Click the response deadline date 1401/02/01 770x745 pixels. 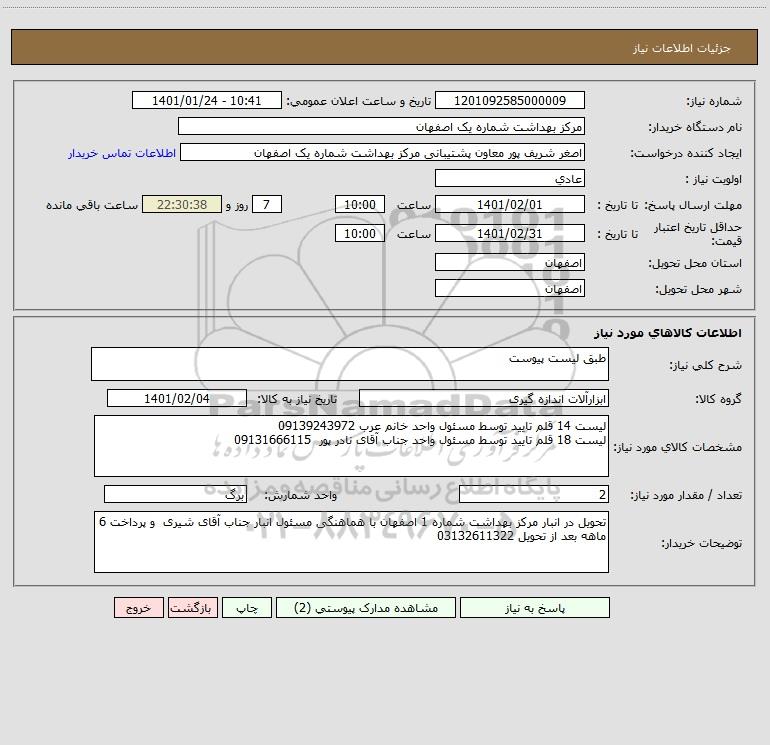[x=510, y=204]
